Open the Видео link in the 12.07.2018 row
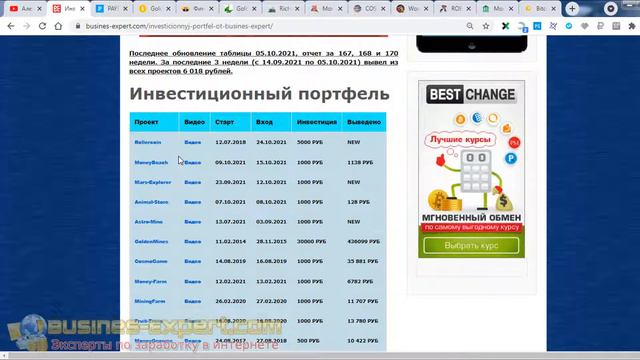 click(193, 142)
